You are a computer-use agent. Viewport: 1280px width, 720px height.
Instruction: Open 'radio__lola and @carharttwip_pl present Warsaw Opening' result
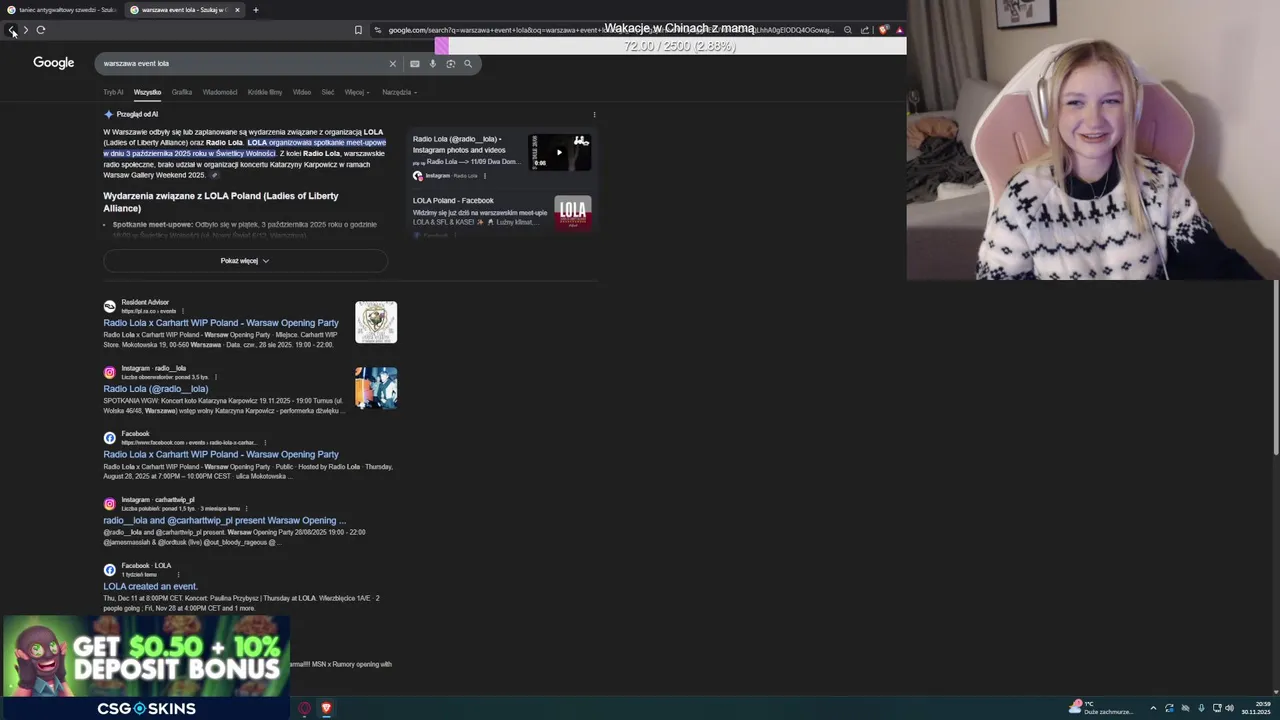coord(224,520)
